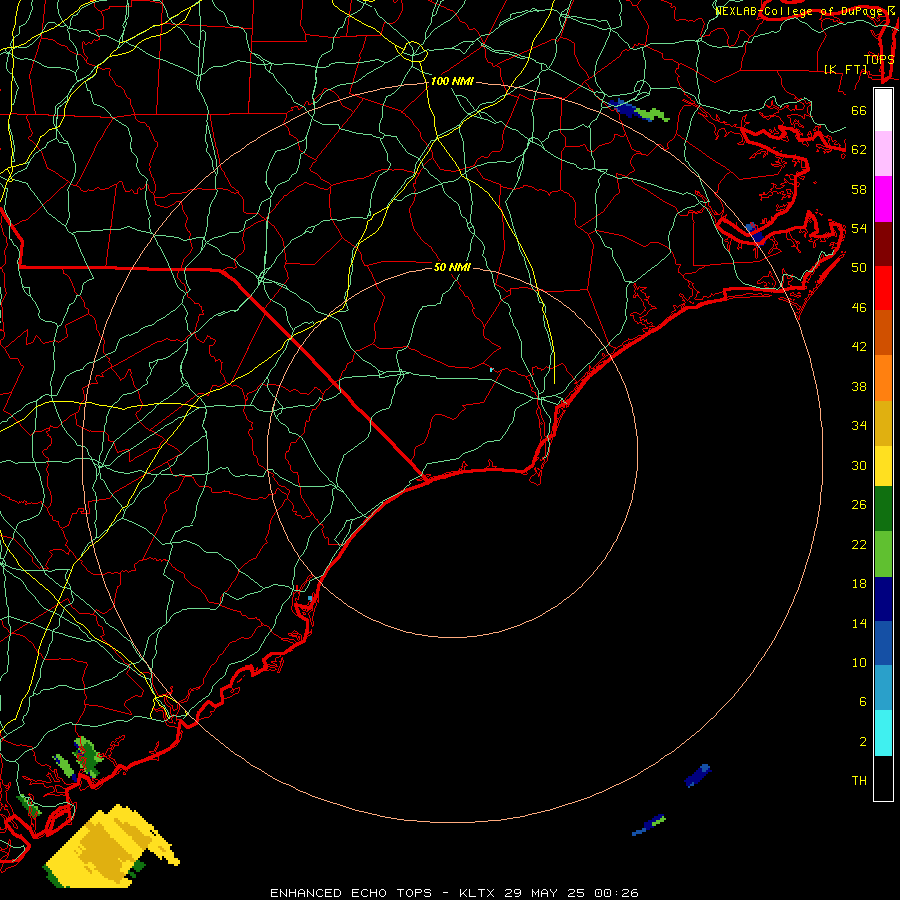This screenshot has width=900, height=900.
Task: Click the dark orange legend swatch
Action: (883, 332)
